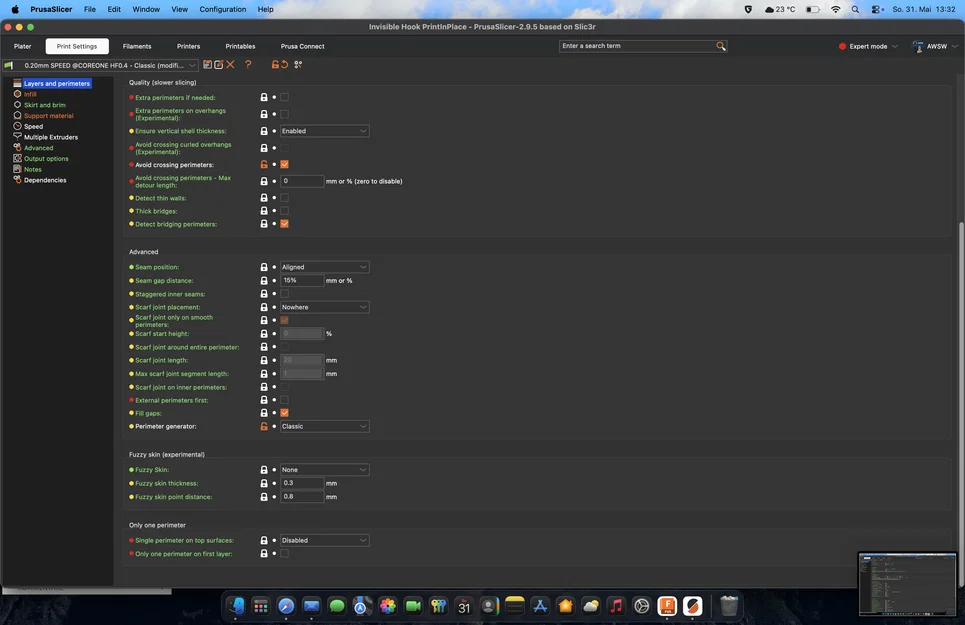Image resolution: width=965 pixels, height=625 pixels.
Task: Click the unlocked lock icon in the preset toolbar
Action: pos(275,65)
